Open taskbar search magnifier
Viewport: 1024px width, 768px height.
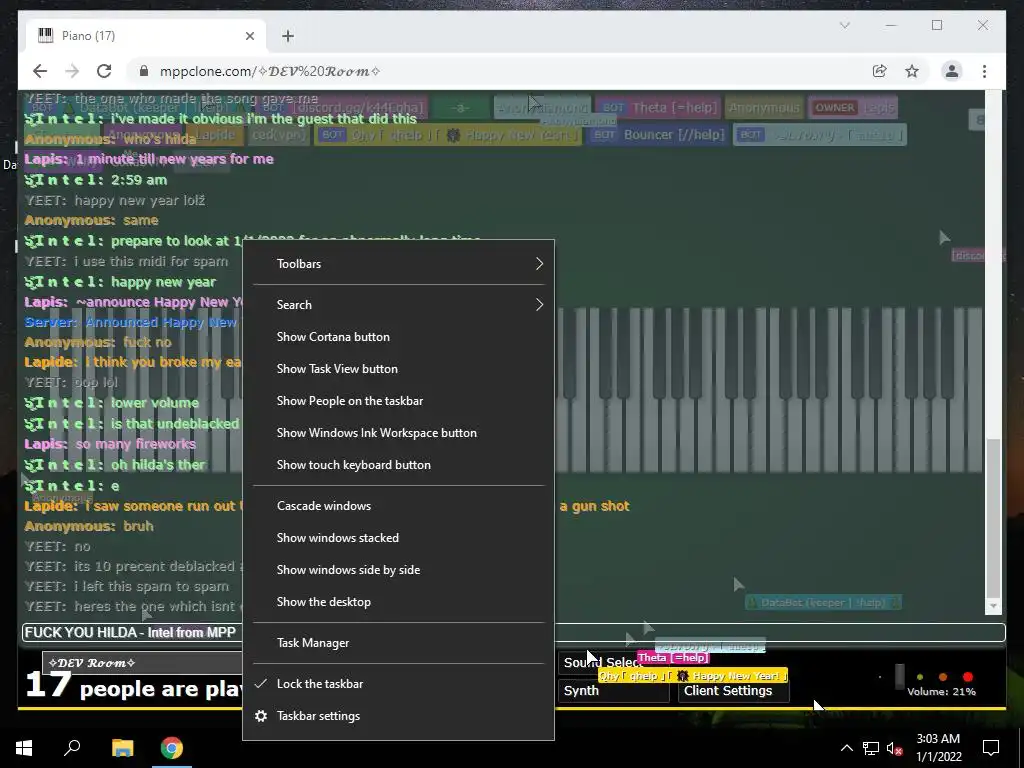pos(72,748)
